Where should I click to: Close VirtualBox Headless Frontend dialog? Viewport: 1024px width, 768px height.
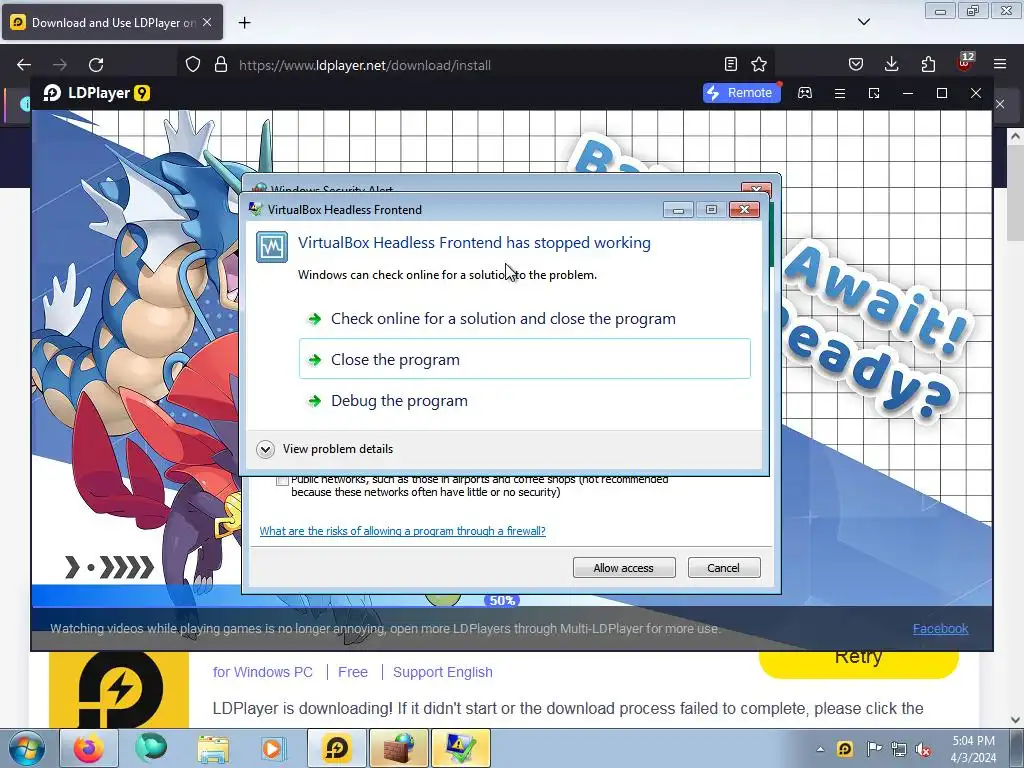click(x=744, y=210)
